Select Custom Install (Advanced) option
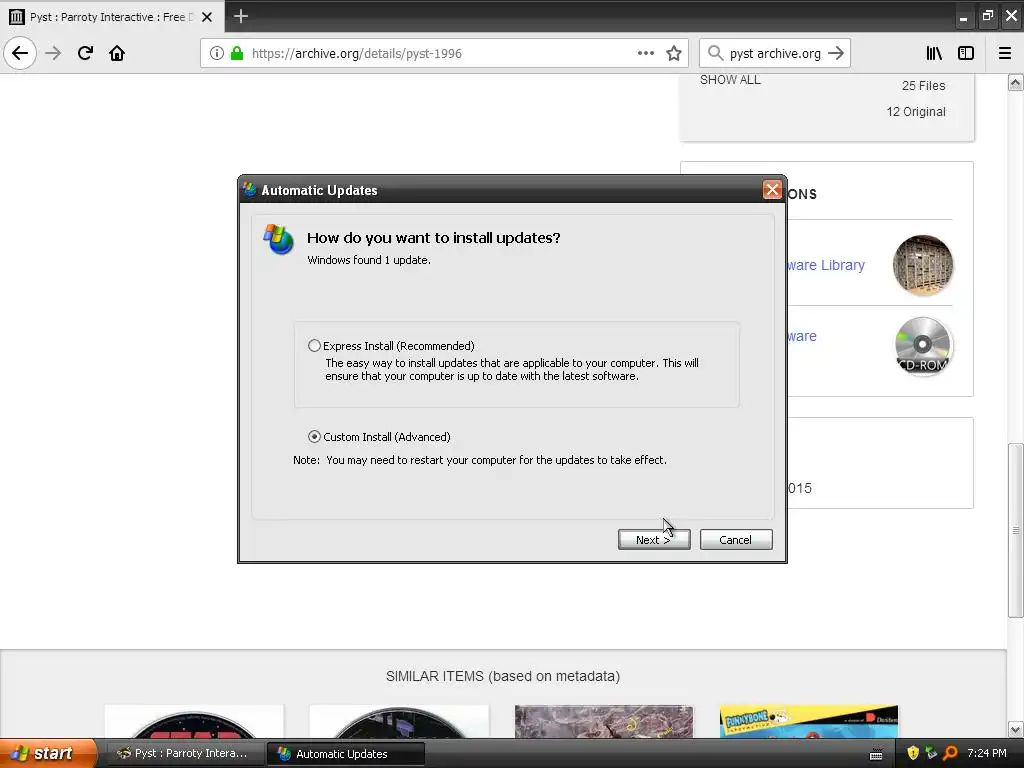1024x768 pixels. pos(314,436)
